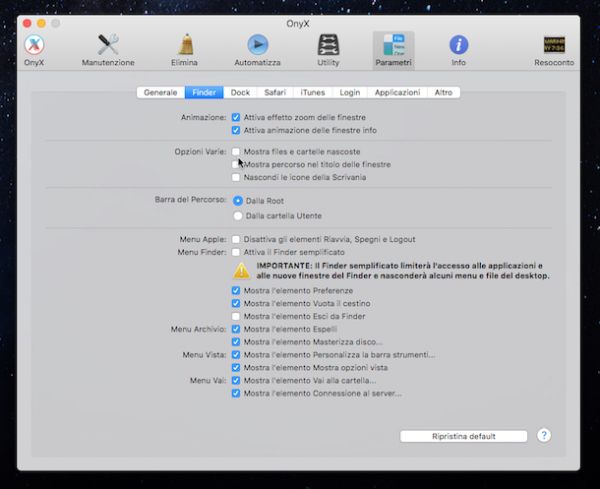The image size is (600, 489).
Task: Uncheck Mostra l'elemento Vai alla cartella
Action: [x=236, y=381]
